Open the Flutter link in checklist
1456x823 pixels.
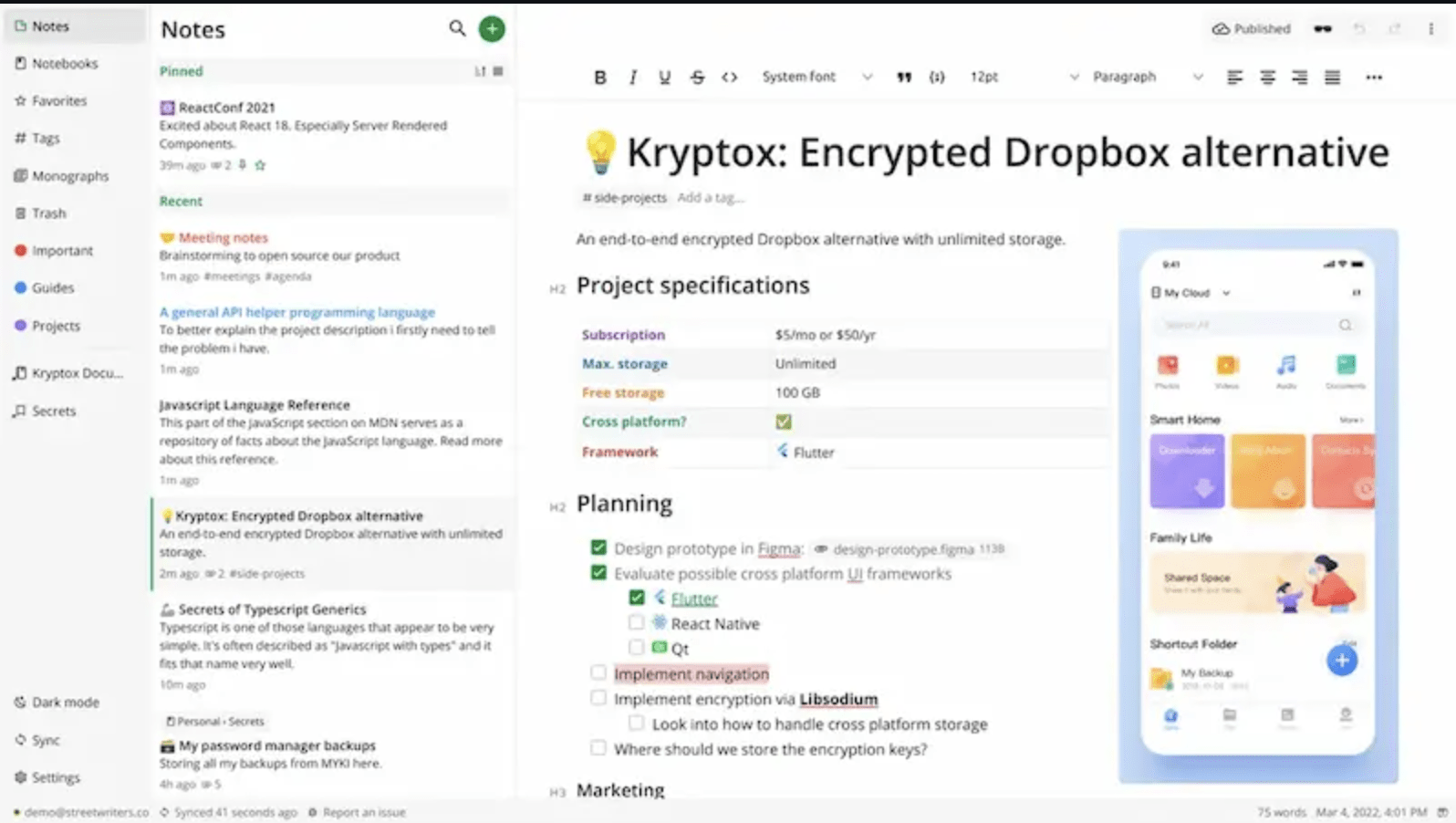(x=694, y=599)
